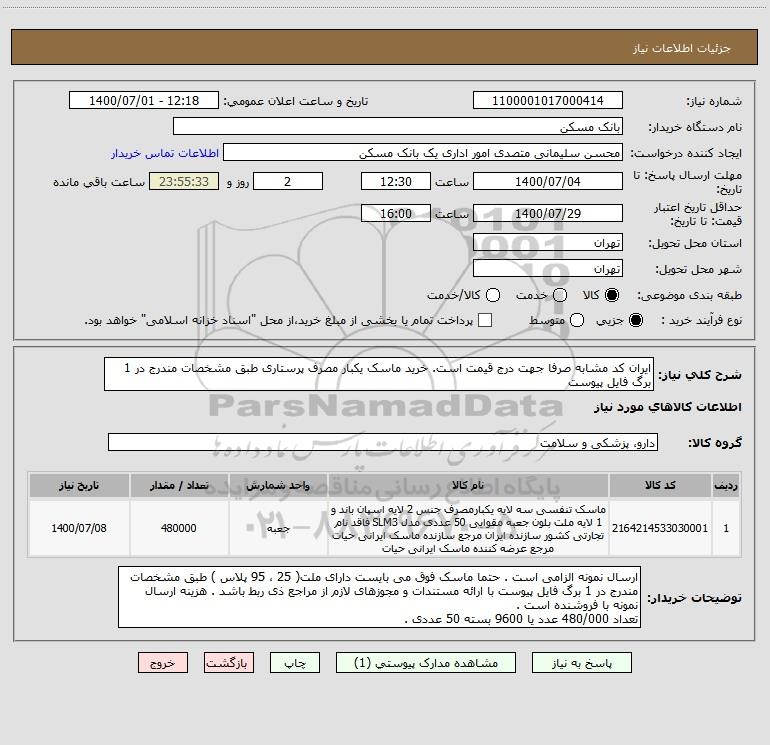This screenshot has width=770, height=745.
Task: Click the بازگشت back button
Action: coord(229,663)
